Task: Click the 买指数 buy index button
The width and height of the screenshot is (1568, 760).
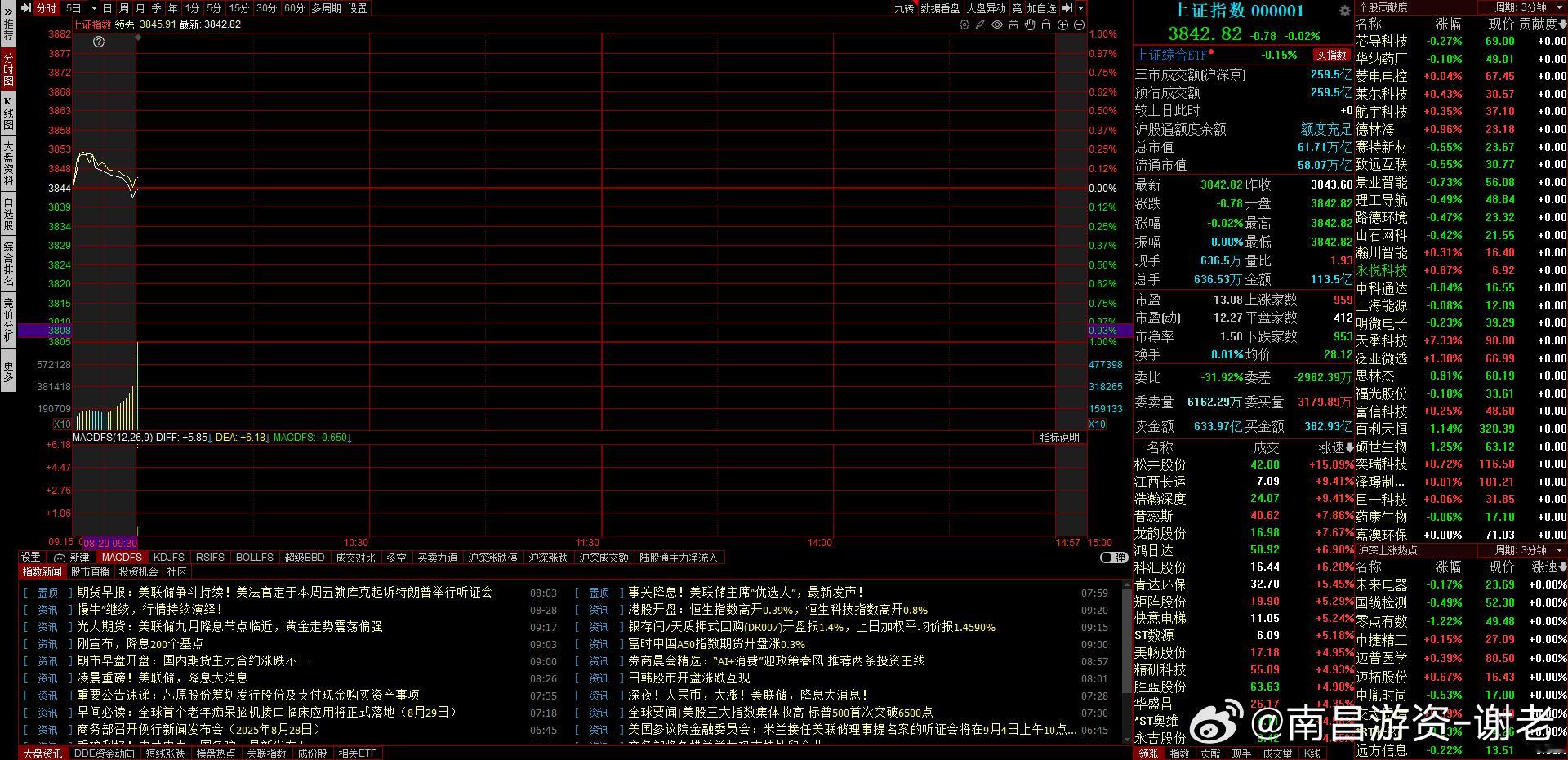Action: [1331, 55]
